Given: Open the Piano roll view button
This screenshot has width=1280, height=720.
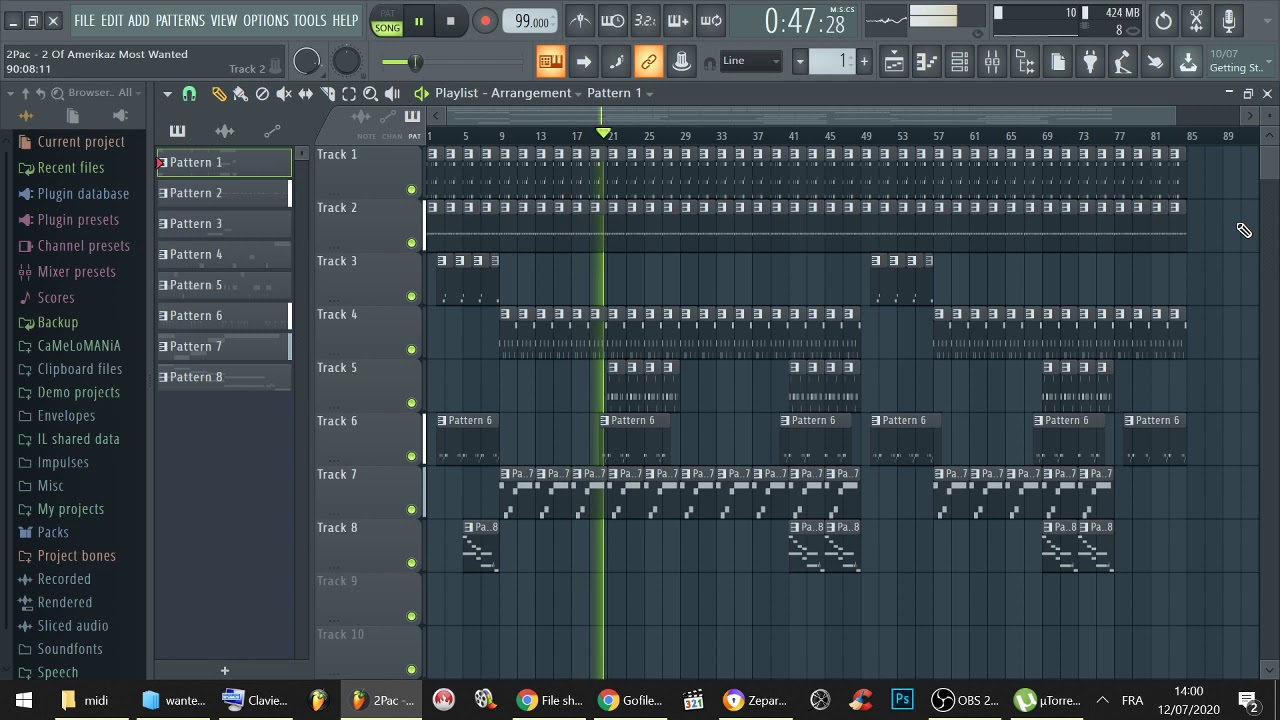Looking at the screenshot, I should click(x=927, y=62).
